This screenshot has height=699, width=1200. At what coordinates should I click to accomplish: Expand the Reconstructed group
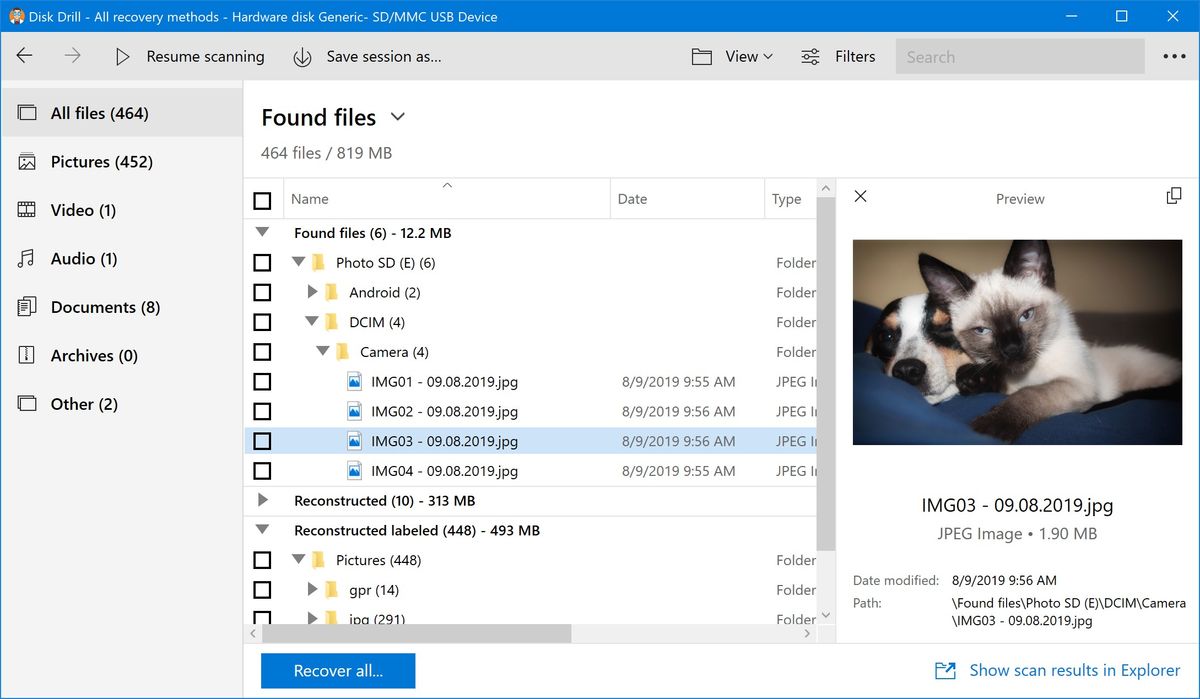[263, 500]
